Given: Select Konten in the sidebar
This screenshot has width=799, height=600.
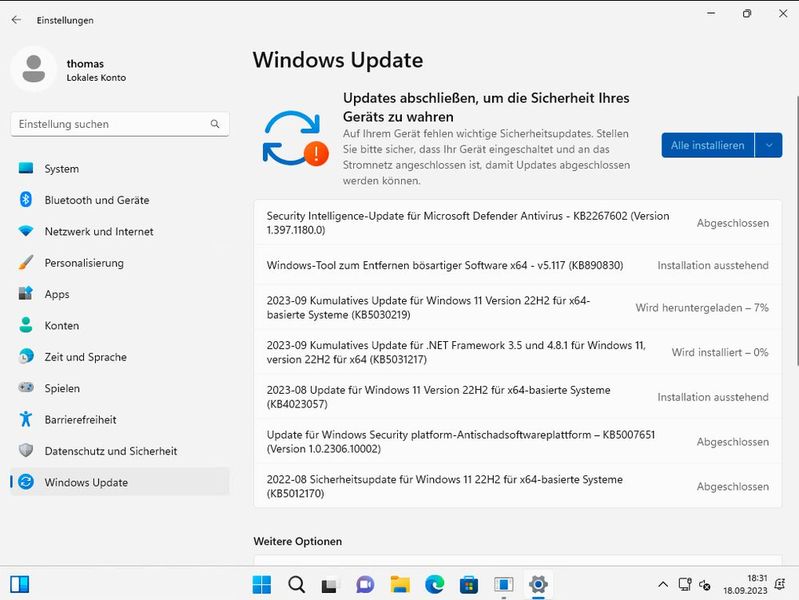Looking at the screenshot, I should [x=120, y=325].
